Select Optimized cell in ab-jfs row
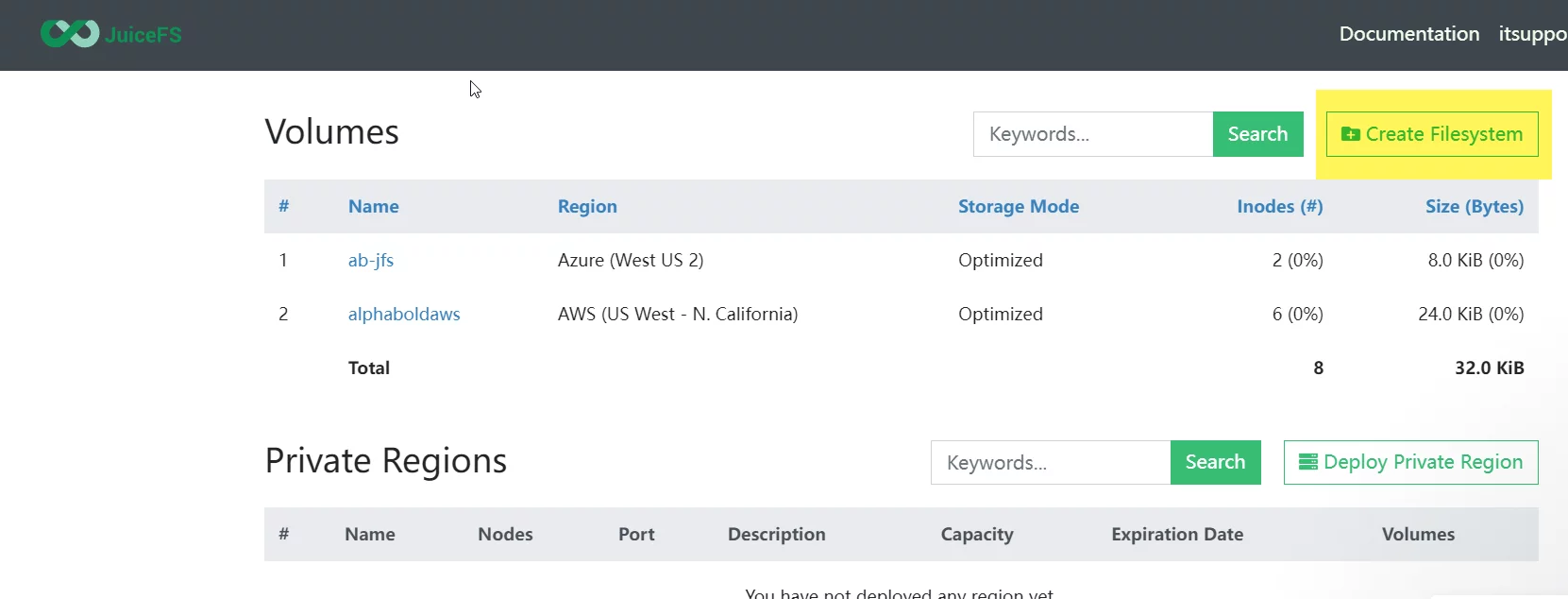Image resolution: width=1568 pixels, height=599 pixels. click(1000, 260)
